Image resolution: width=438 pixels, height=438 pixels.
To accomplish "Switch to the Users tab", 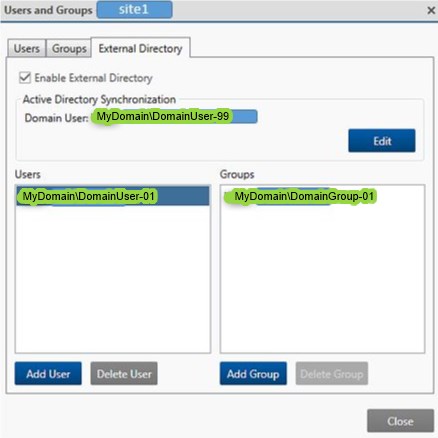I will tap(27, 49).
